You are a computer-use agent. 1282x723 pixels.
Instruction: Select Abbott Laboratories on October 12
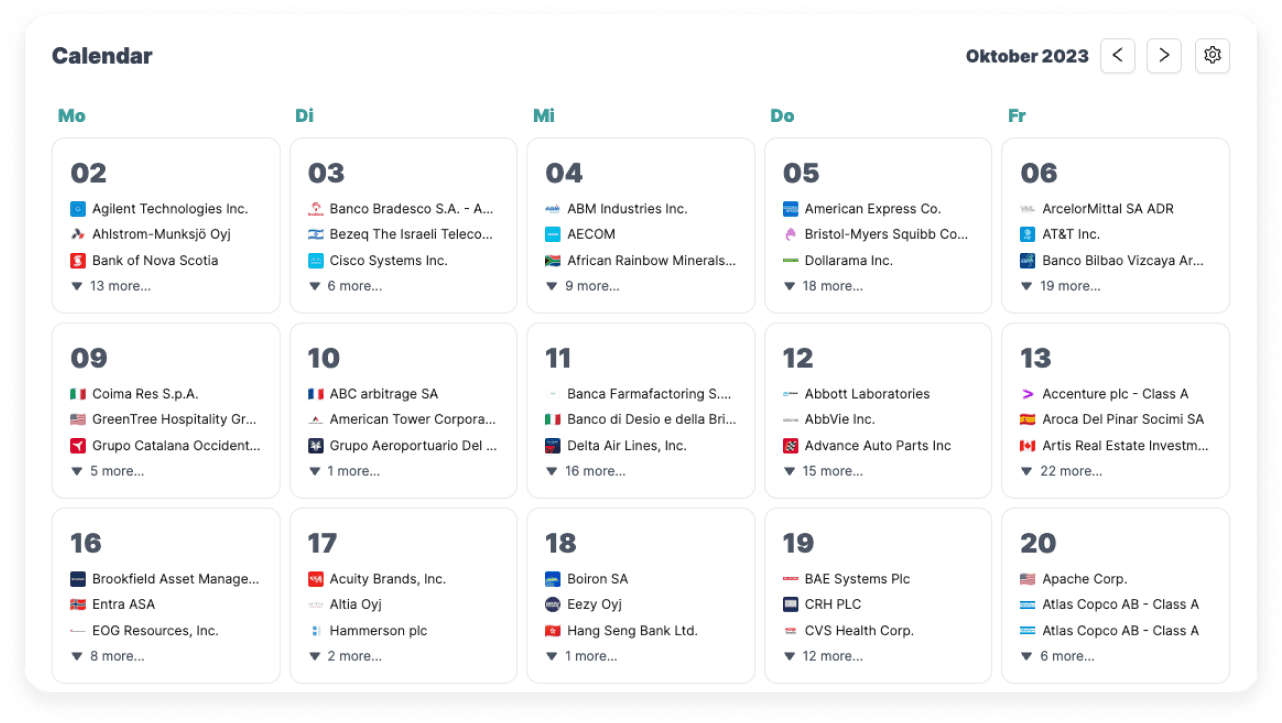coord(866,394)
